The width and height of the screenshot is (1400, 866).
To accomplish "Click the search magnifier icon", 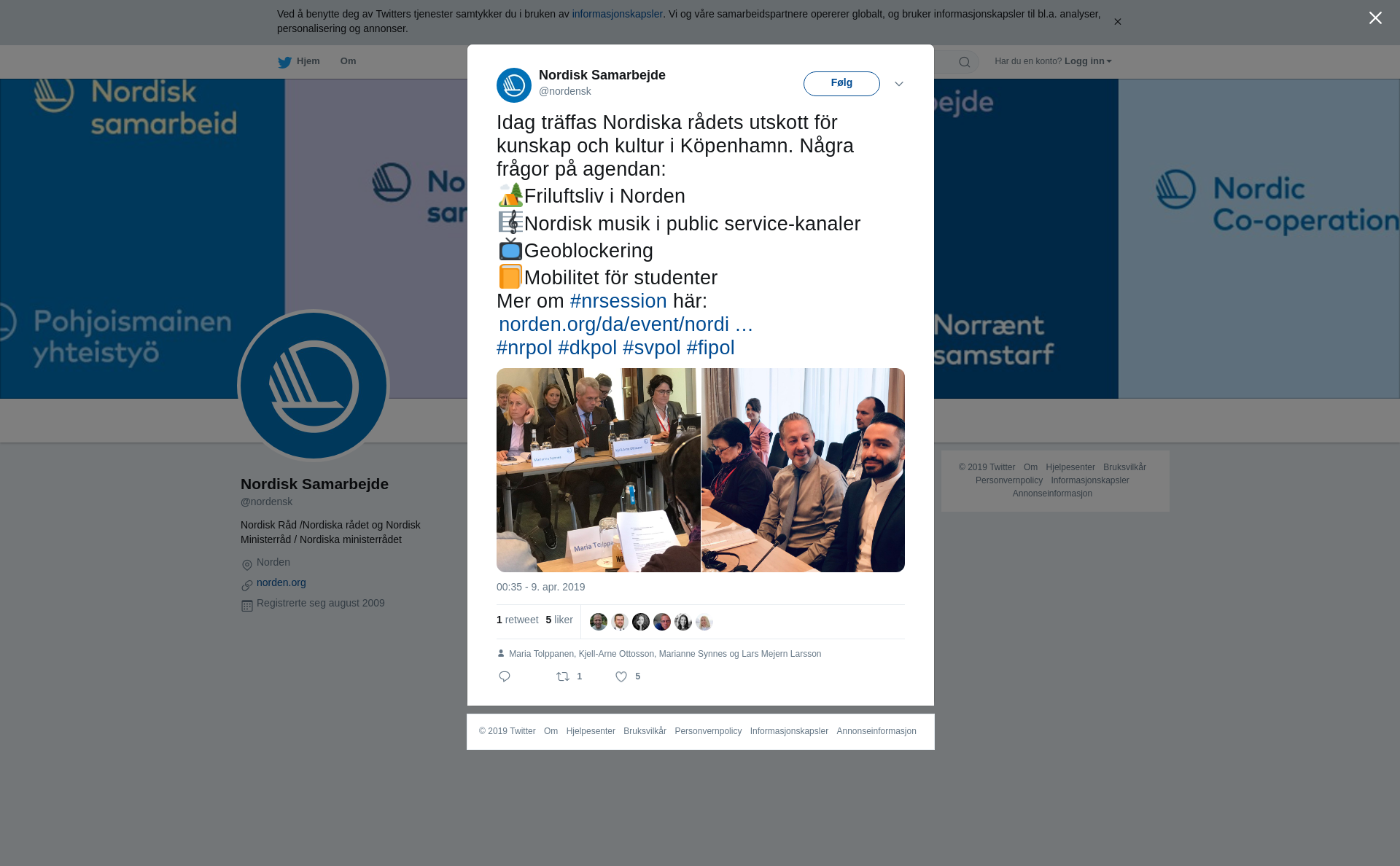I will point(965,63).
